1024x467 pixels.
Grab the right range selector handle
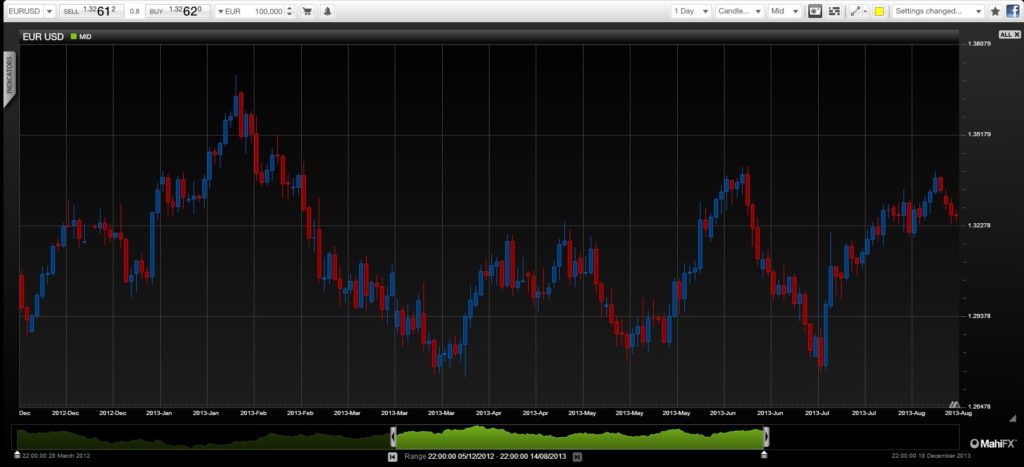766,436
